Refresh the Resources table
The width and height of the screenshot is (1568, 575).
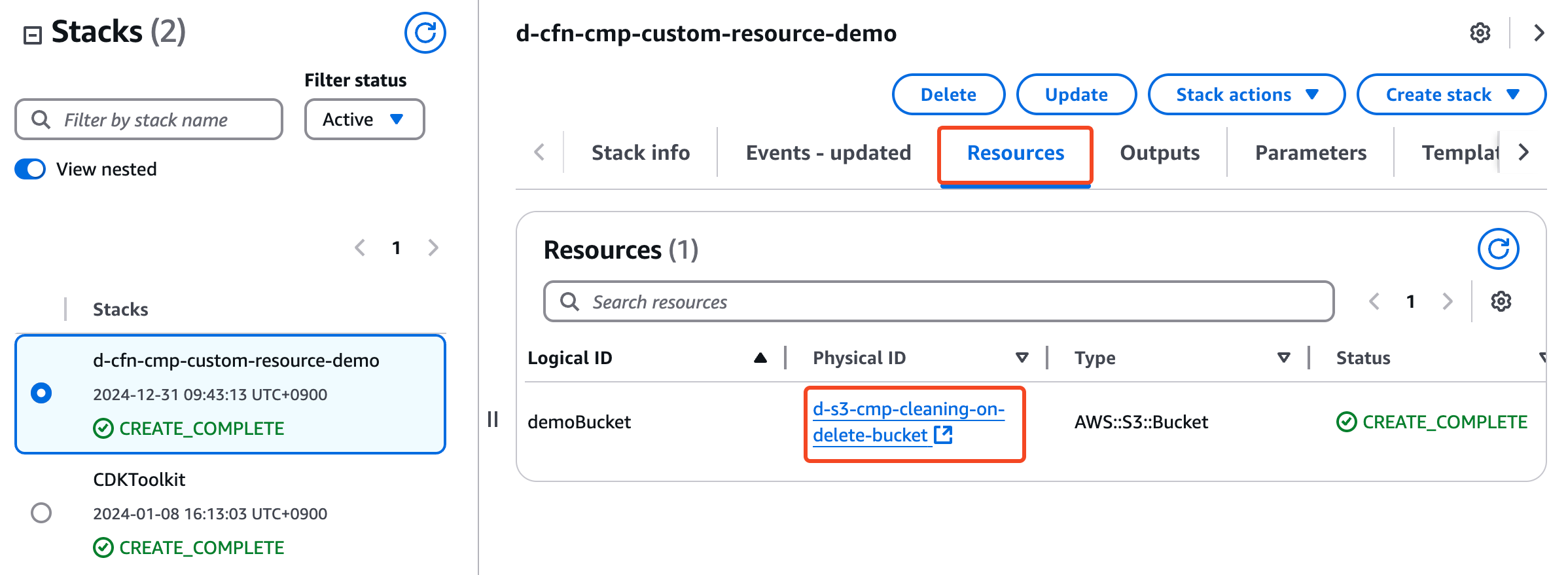[x=1498, y=249]
